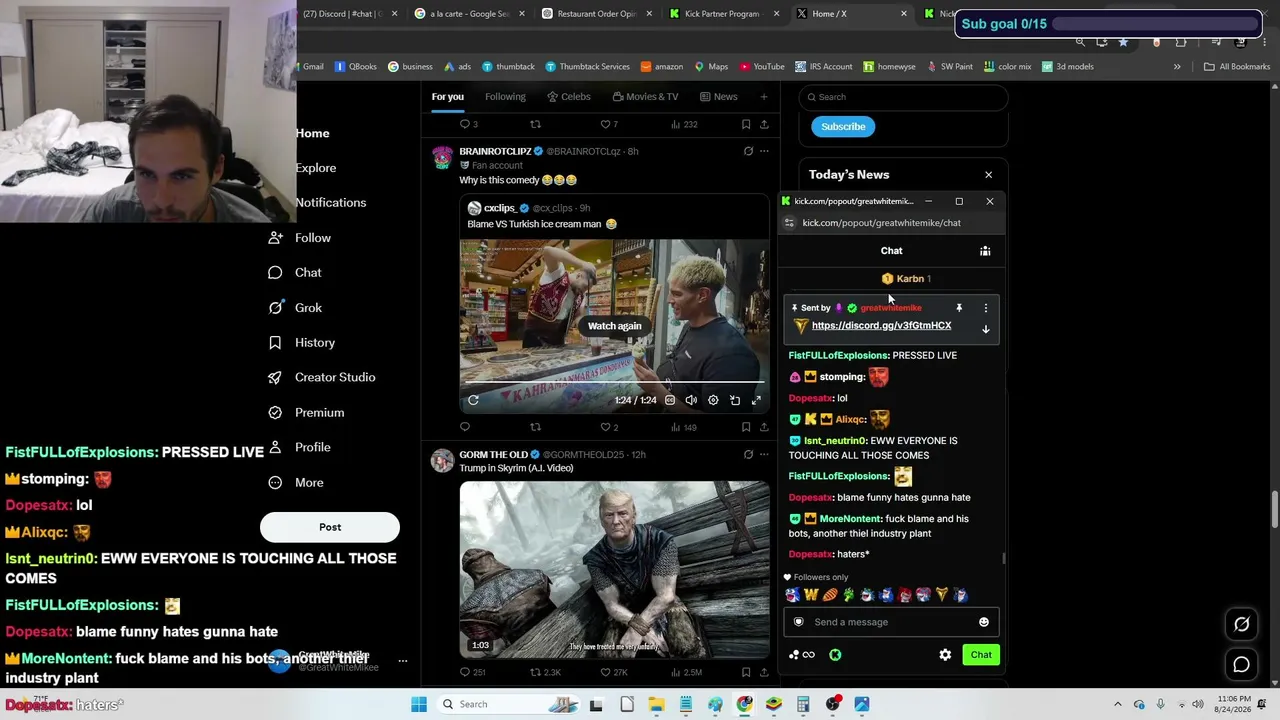The width and height of the screenshot is (1280, 720).
Task: Reply to the cxclips ice cream post
Action: [x=465, y=427]
